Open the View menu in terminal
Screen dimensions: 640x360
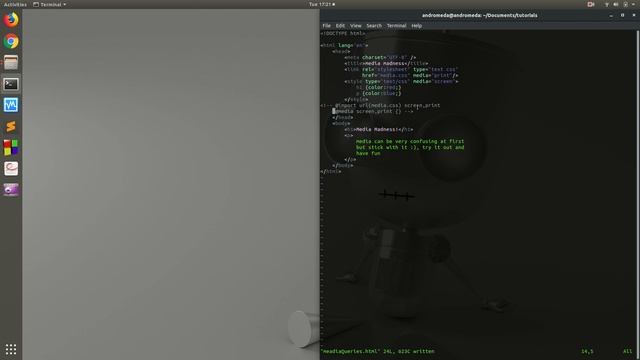click(x=356, y=26)
